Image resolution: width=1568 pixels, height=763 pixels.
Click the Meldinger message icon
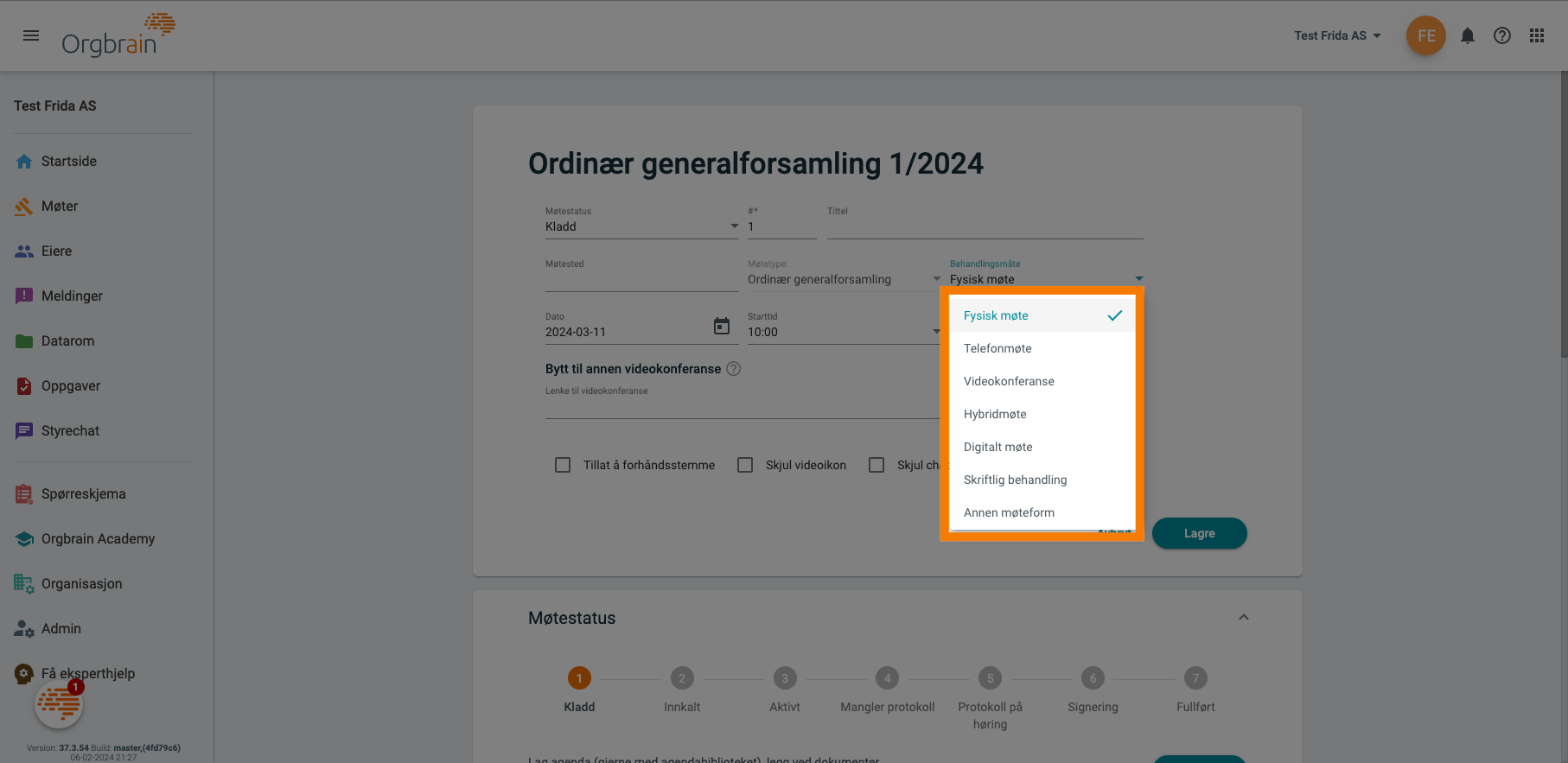pyautogui.click(x=24, y=296)
